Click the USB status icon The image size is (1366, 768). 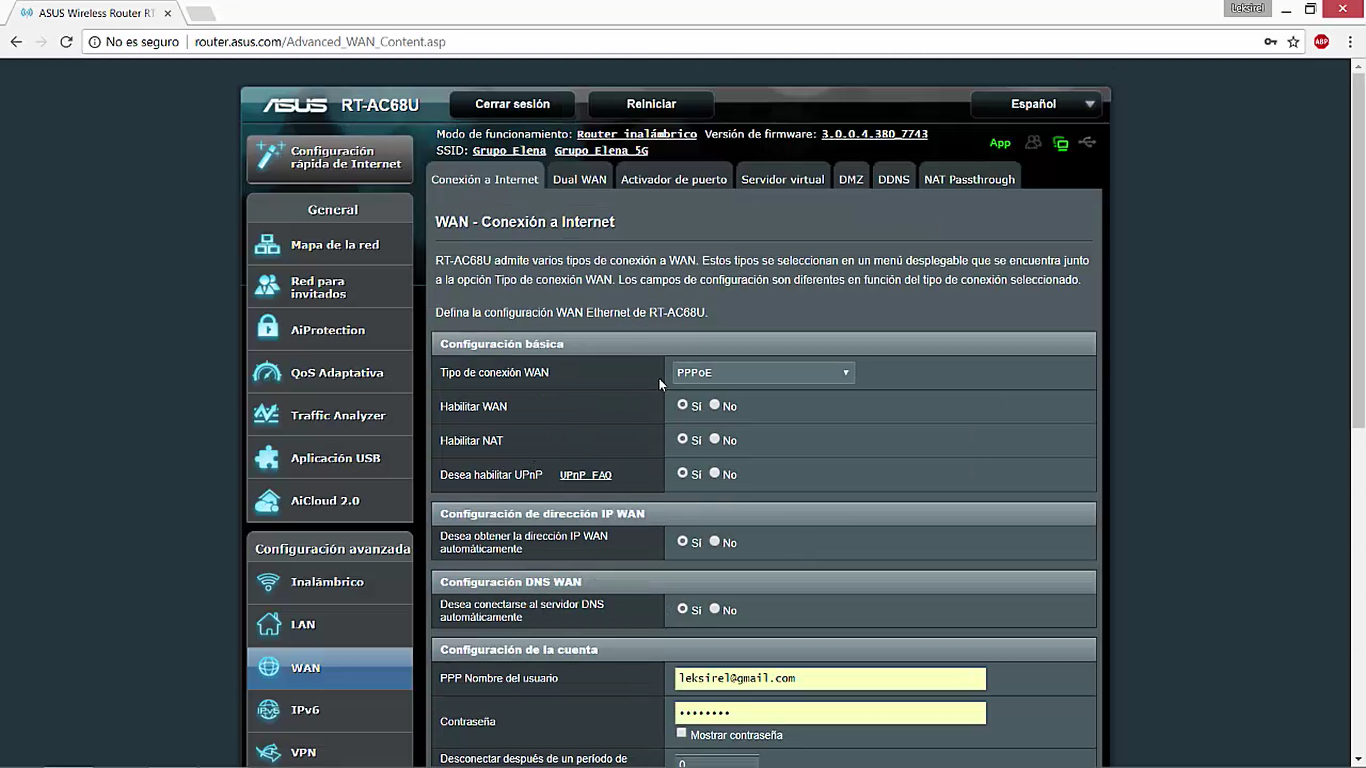[x=1087, y=143]
